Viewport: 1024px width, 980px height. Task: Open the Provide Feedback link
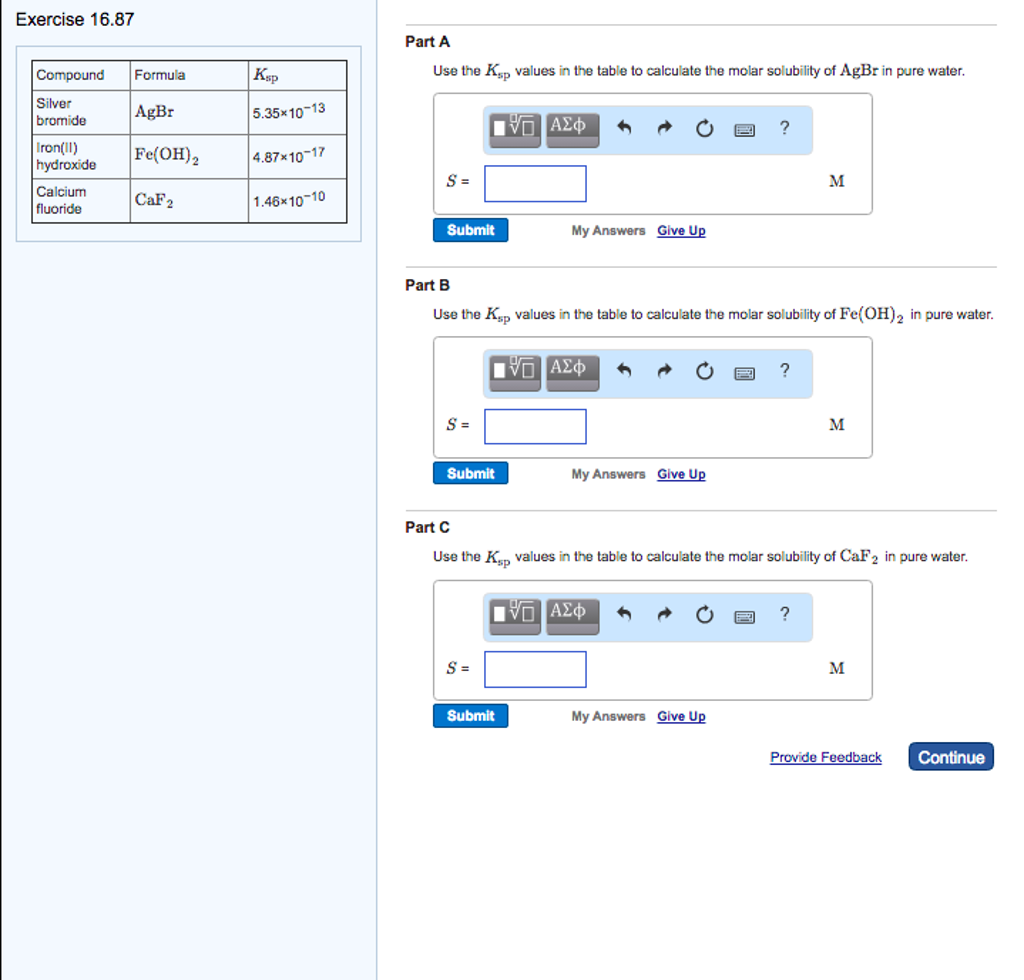click(x=825, y=757)
